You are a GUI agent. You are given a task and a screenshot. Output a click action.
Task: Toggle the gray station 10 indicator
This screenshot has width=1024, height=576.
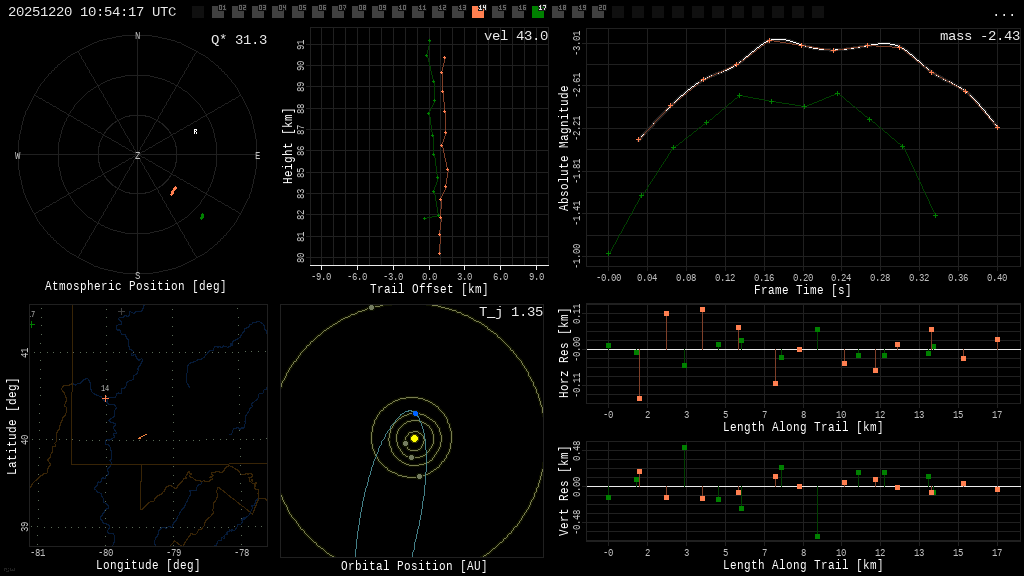398,12
